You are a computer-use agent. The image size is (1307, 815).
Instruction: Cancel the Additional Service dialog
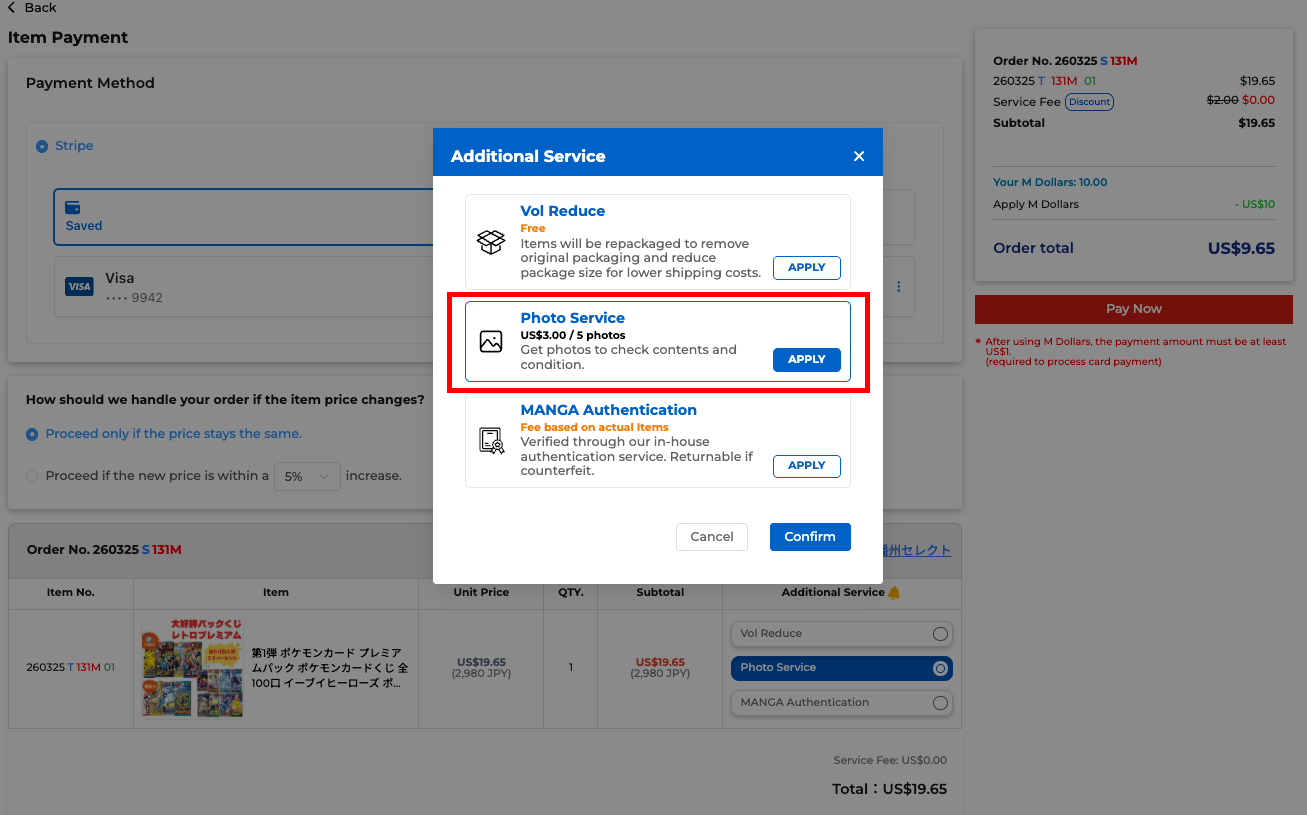pos(712,537)
